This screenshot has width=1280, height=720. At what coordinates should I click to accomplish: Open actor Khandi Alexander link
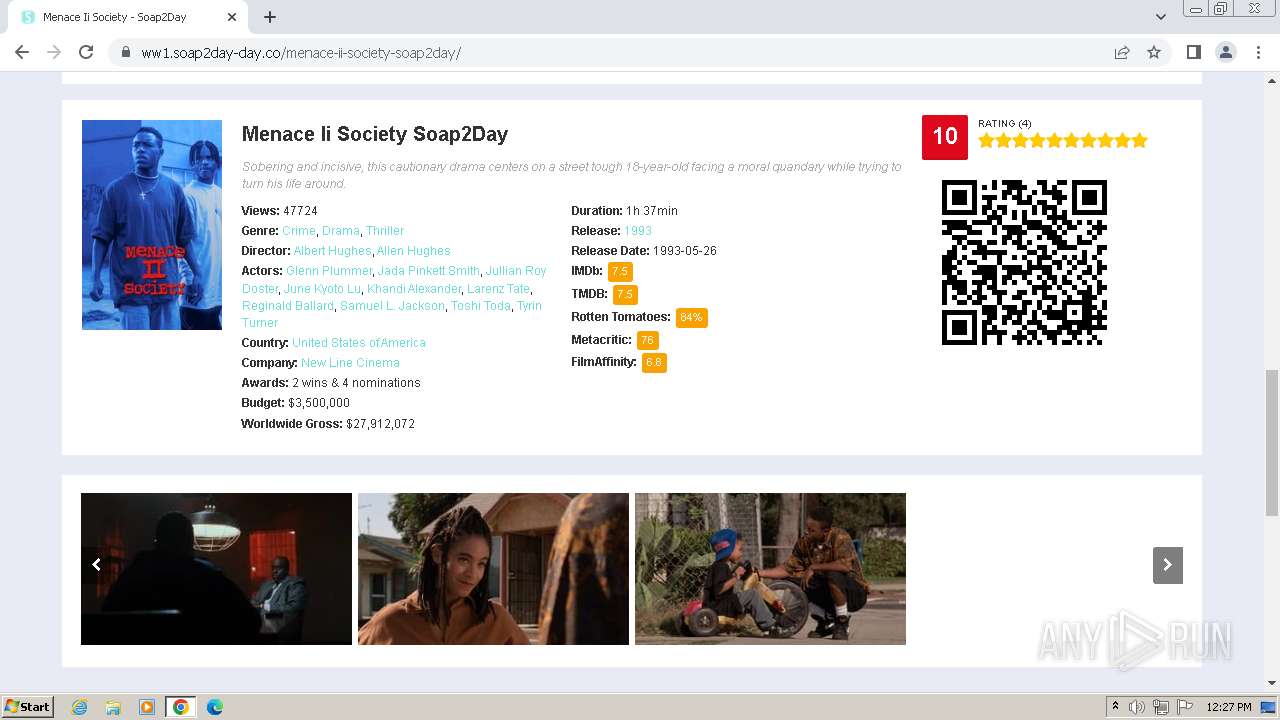(x=414, y=289)
